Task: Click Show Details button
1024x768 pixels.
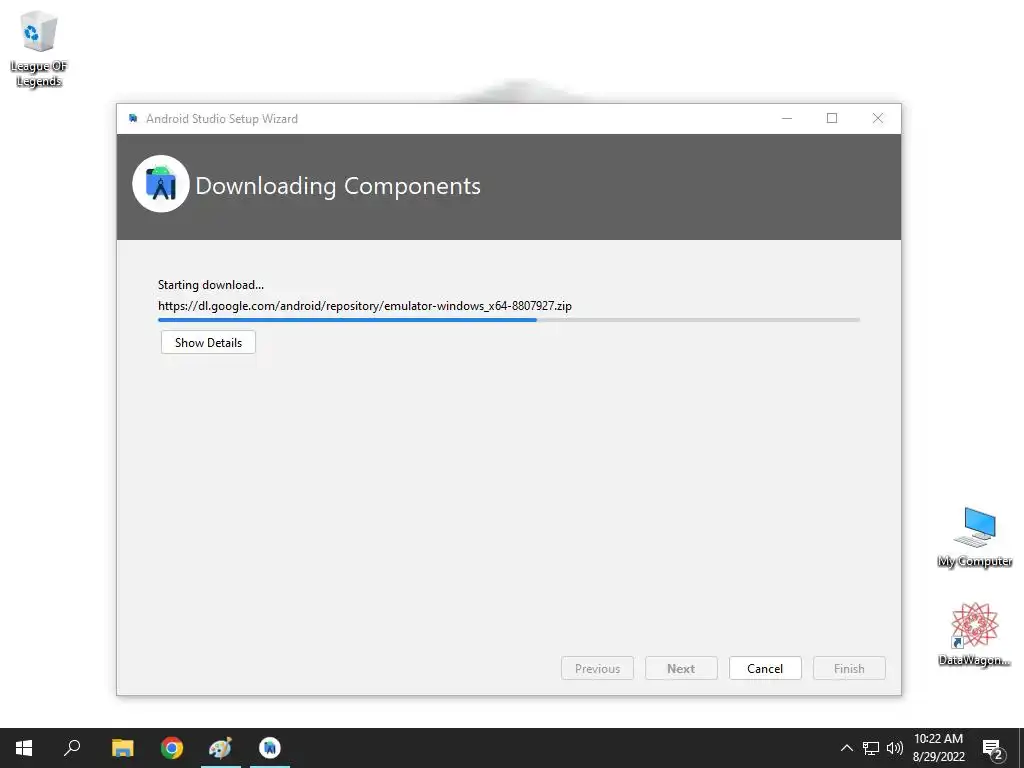Action: coord(208,342)
